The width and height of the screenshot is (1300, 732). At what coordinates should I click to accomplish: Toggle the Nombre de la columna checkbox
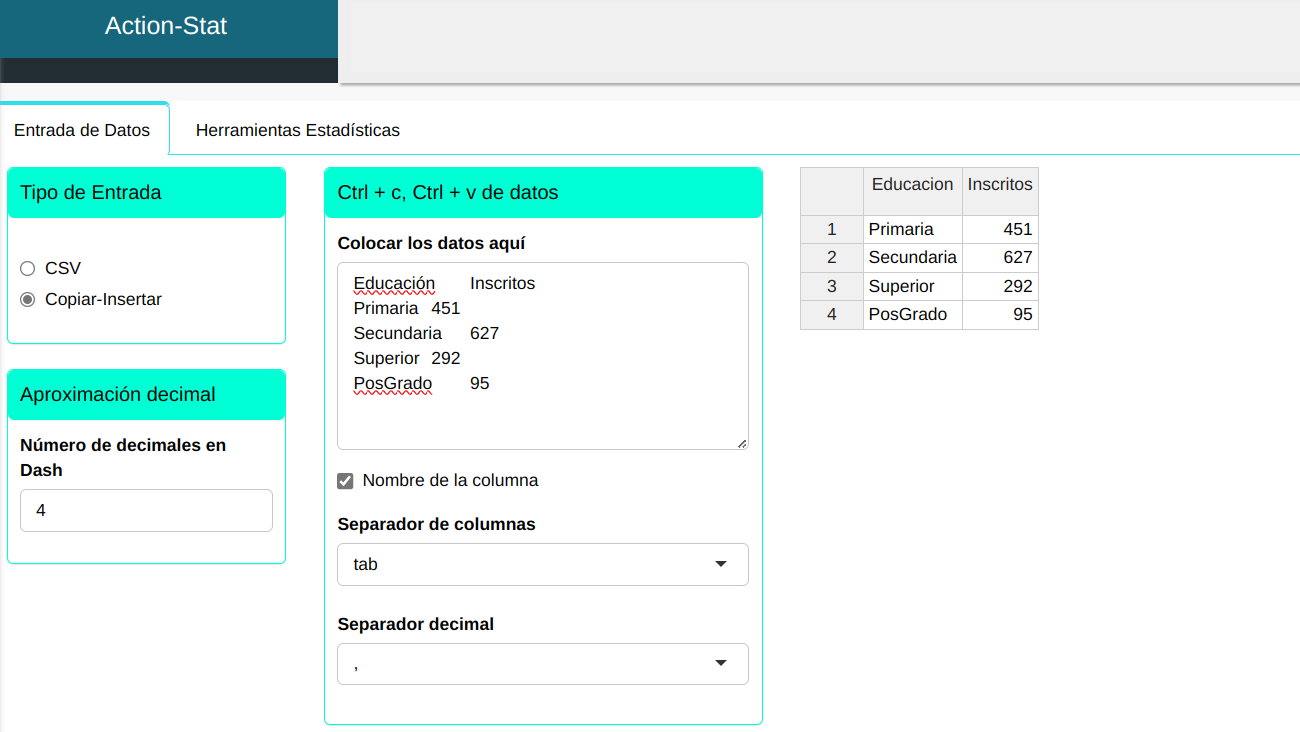point(346,481)
